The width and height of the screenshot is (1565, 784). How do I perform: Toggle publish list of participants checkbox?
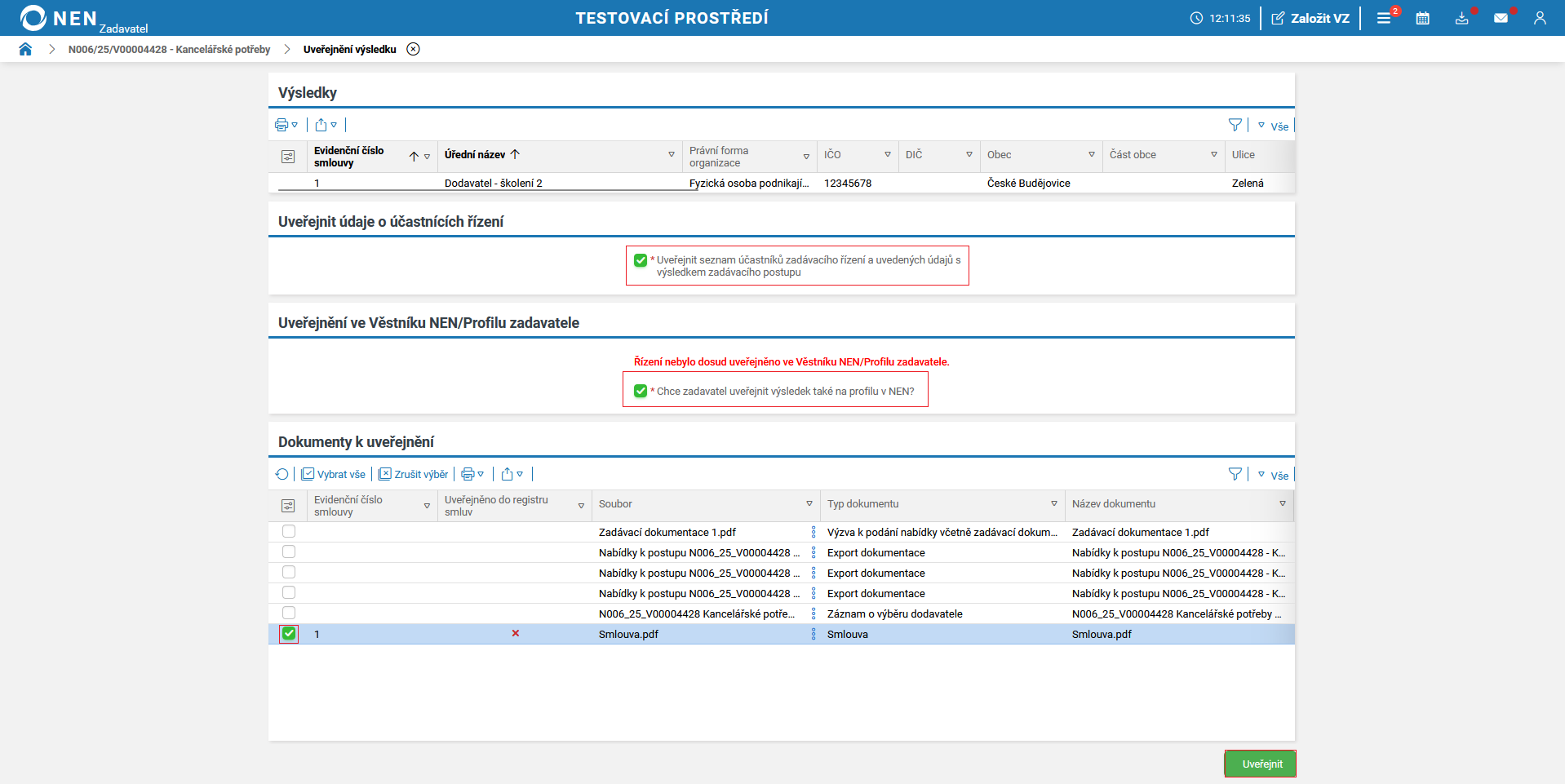641,260
